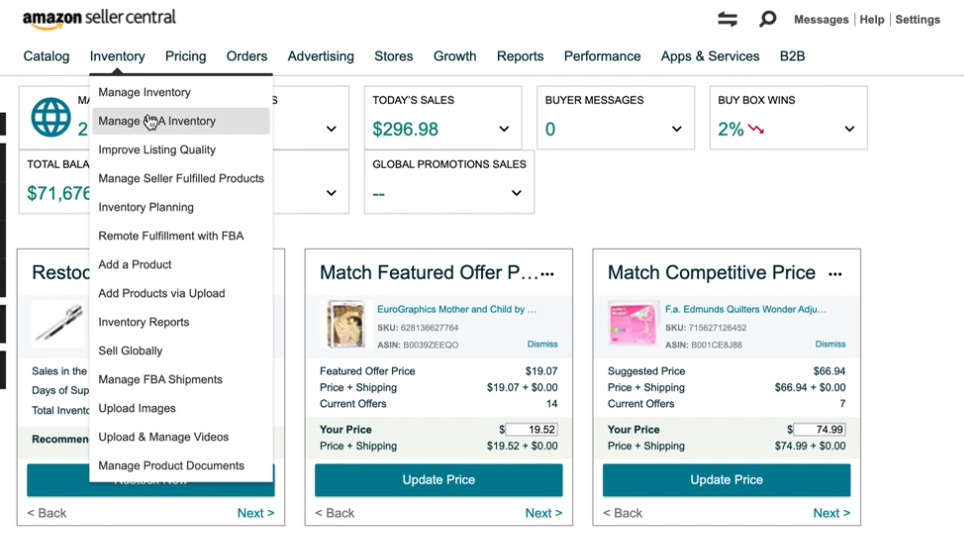Go Back in Match Featured Offer card
The height and width of the screenshot is (544, 964).
tap(334, 513)
